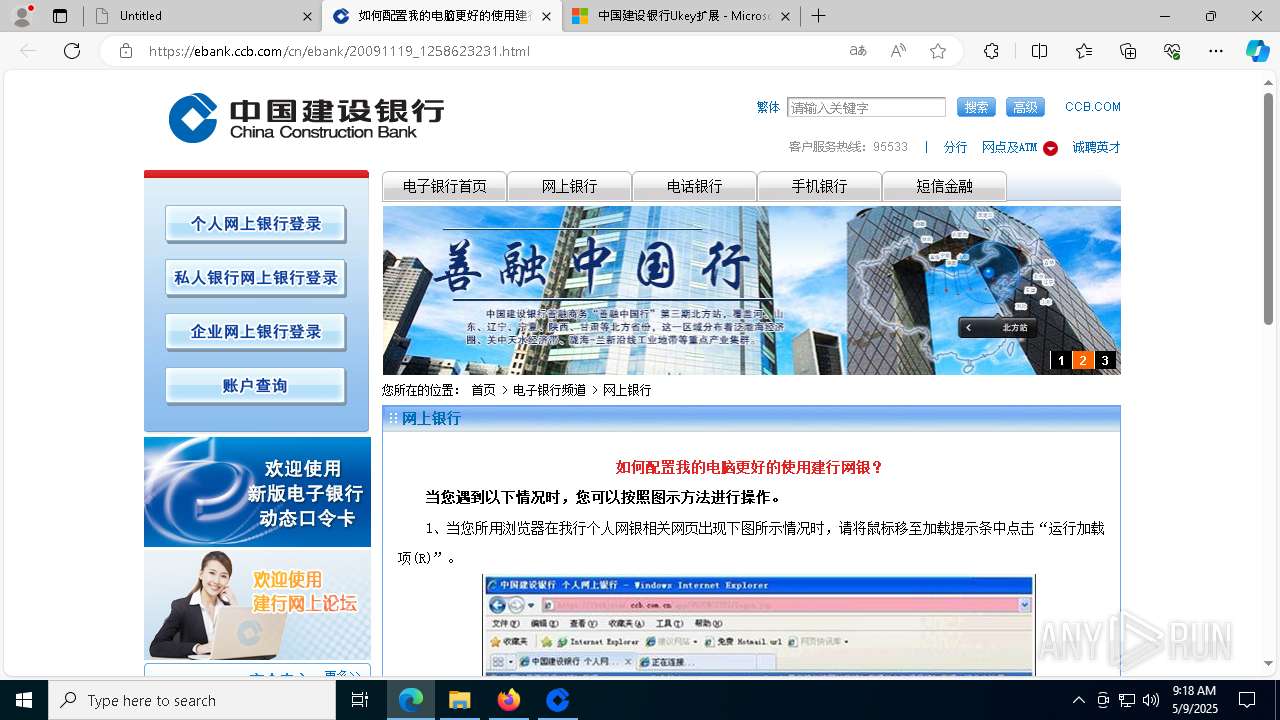The height and width of the screenshot is (720, 1280).
Task: Open Browser essentials heart icon
Action: [x=1172, y=51]
